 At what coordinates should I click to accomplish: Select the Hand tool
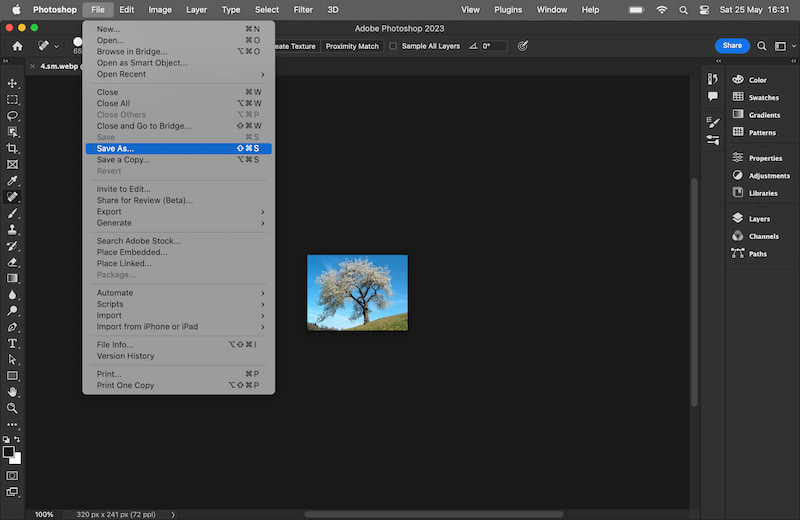click(x=12, y=392)
